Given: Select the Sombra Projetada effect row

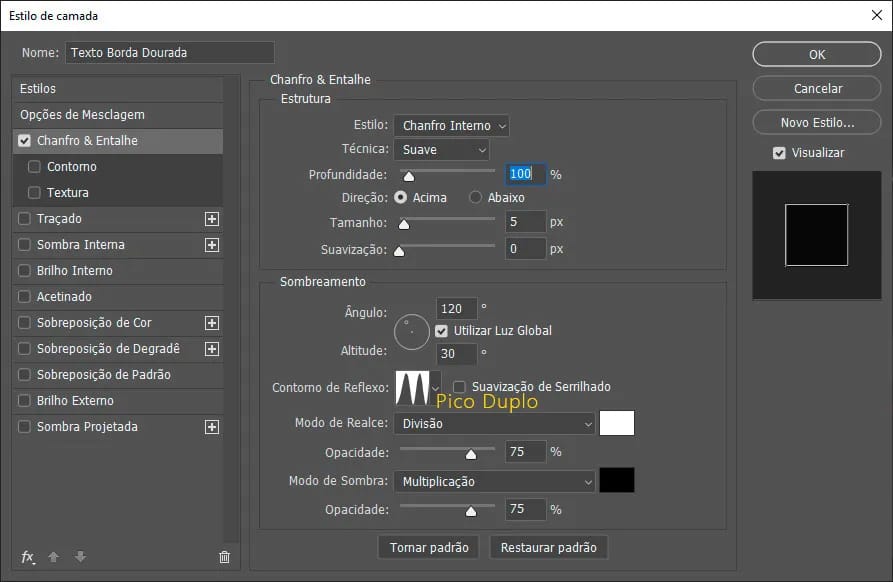Looking at the screenshot, I should pyautogui.click(x=118, y=427).
